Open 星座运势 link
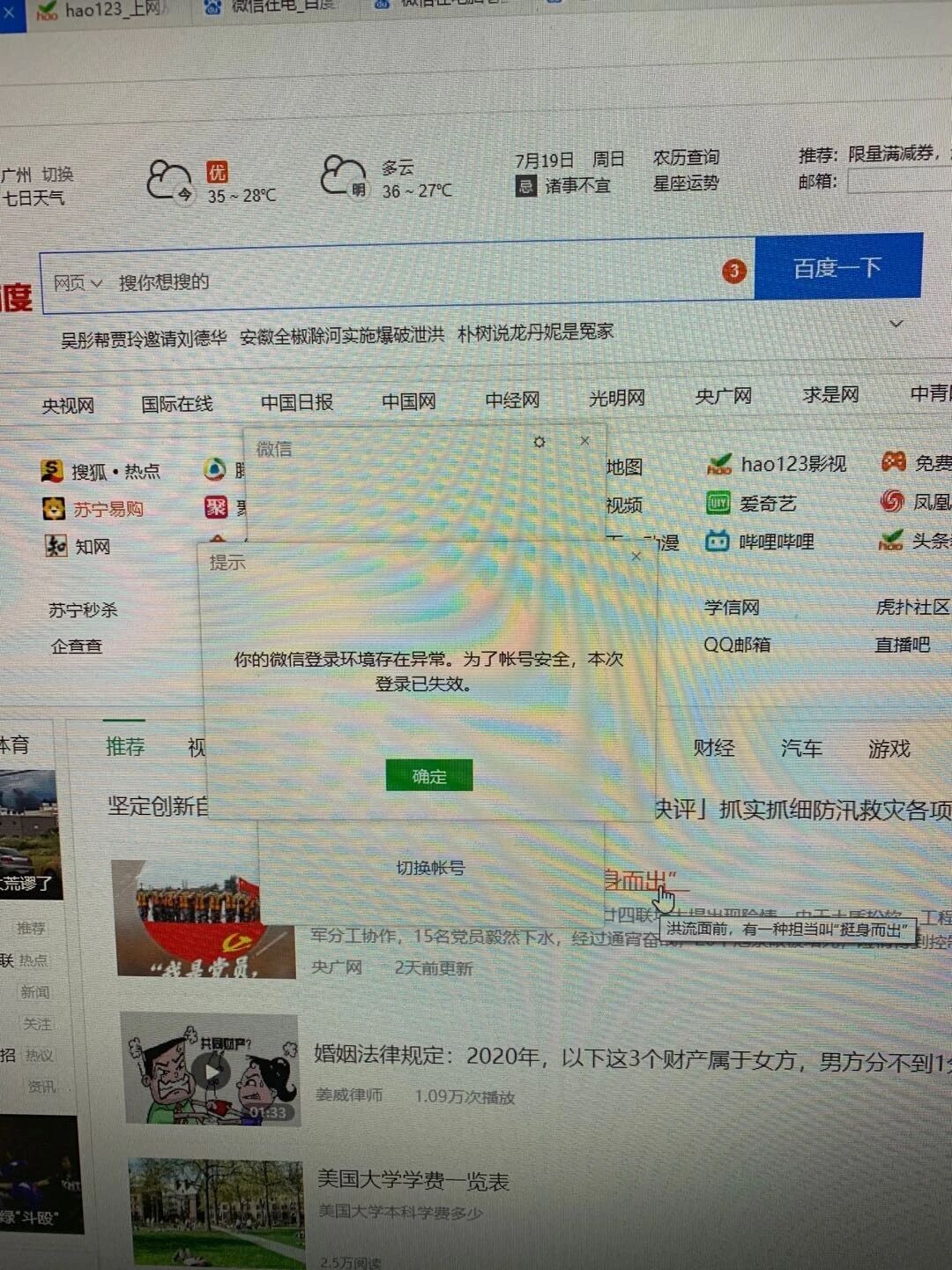952x1270 pixels. pyautogui.click(x=686, y=183)
